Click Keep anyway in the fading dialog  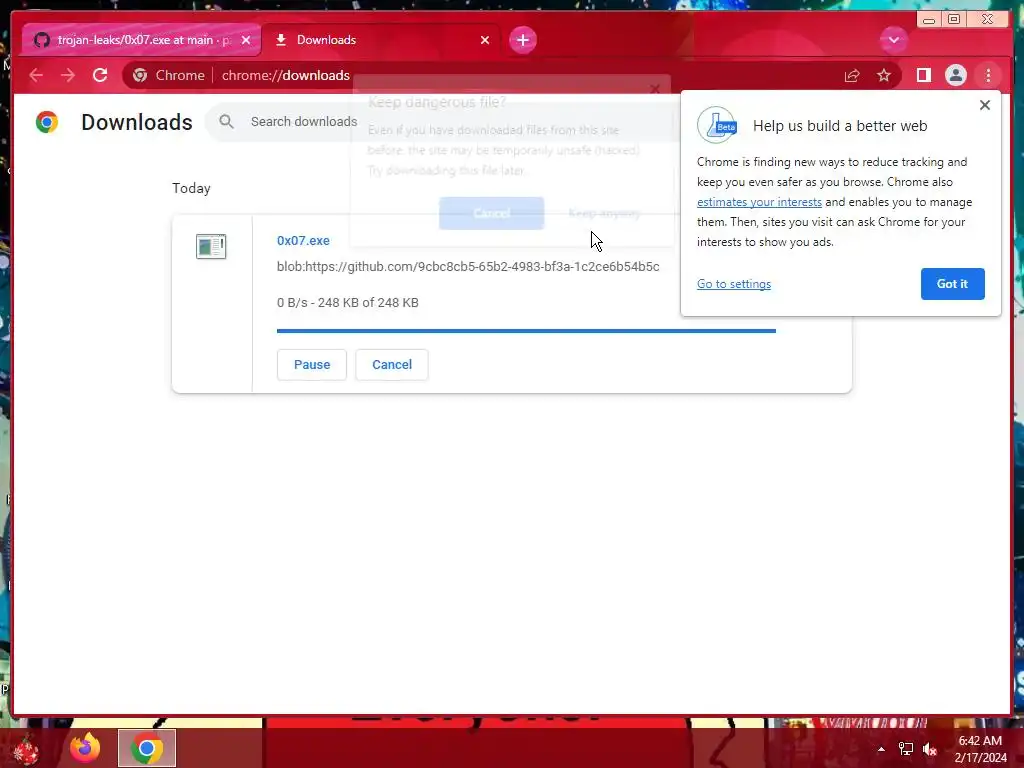pyautogui.click(x=604, y=213)
